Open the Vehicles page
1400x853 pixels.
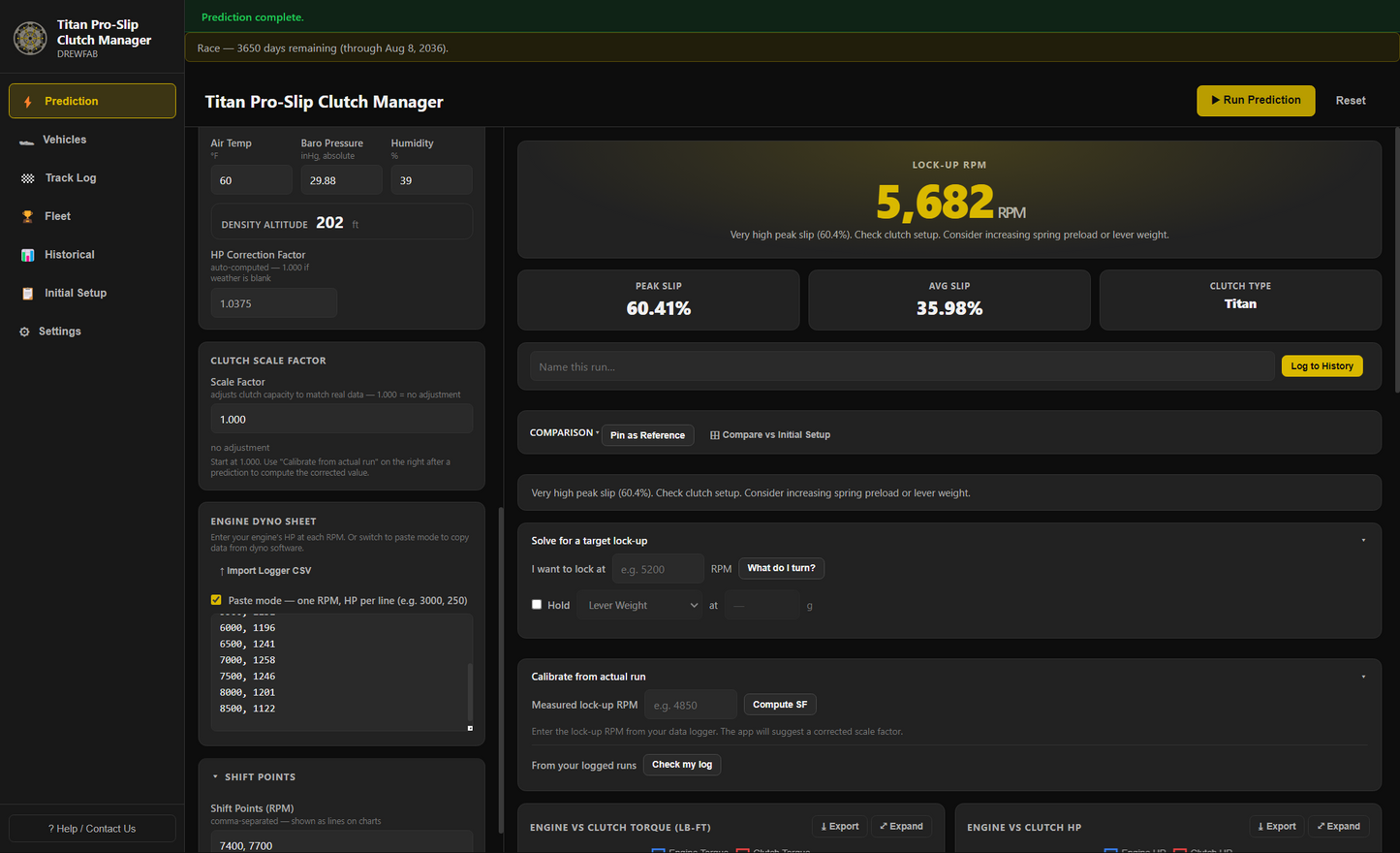click(92, 140)
